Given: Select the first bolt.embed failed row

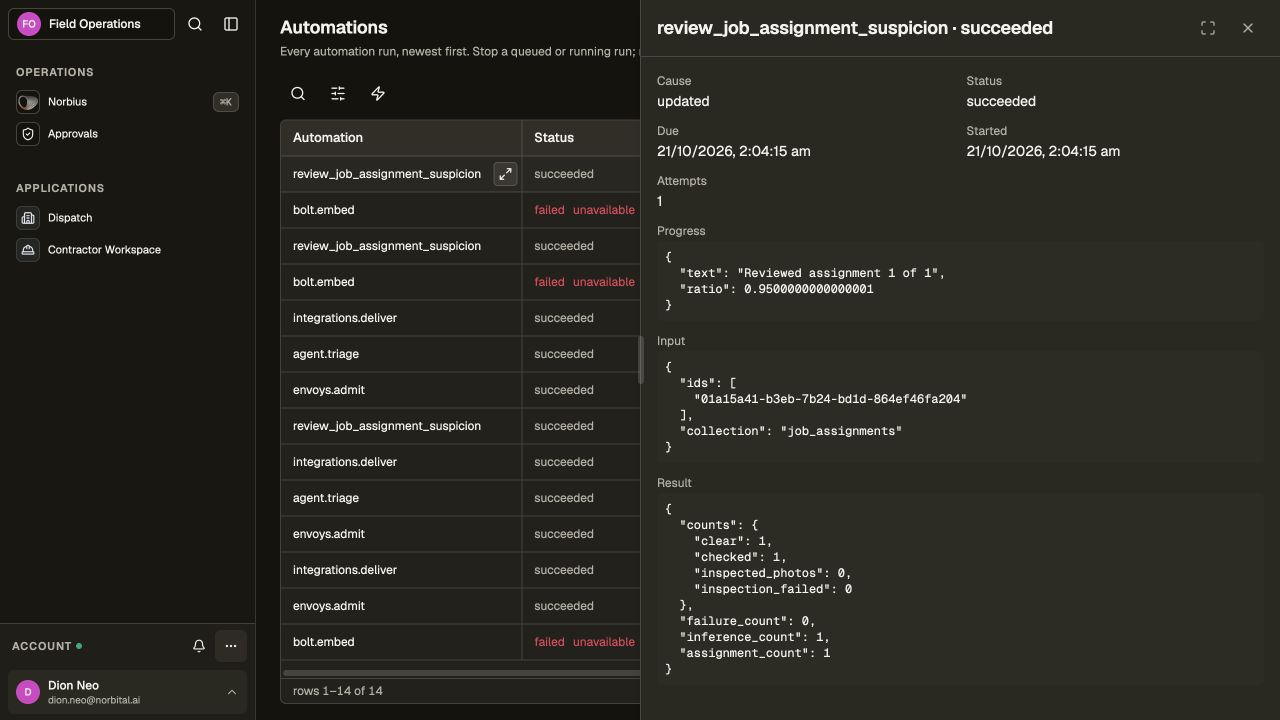Looking at the screenshot, I should coord(460,210).
